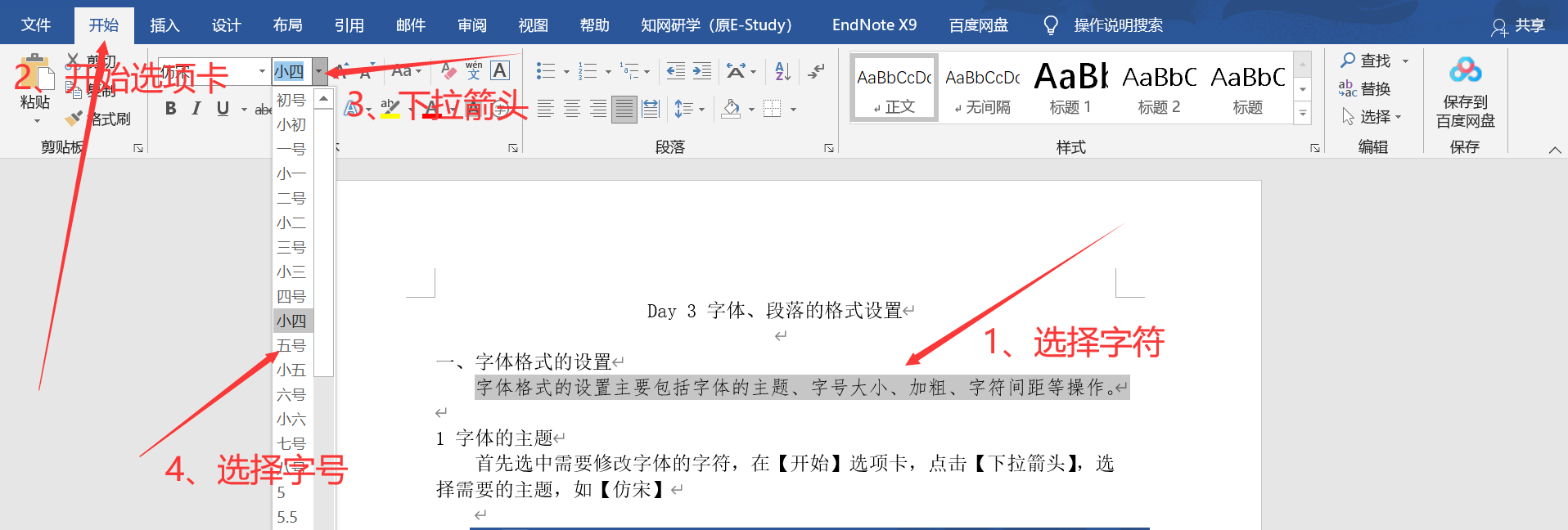Screen dimensions: 1568x530
Task: Open the 插入 (Insert) tab
Action: pyautogui.click(x=164, y=25)
